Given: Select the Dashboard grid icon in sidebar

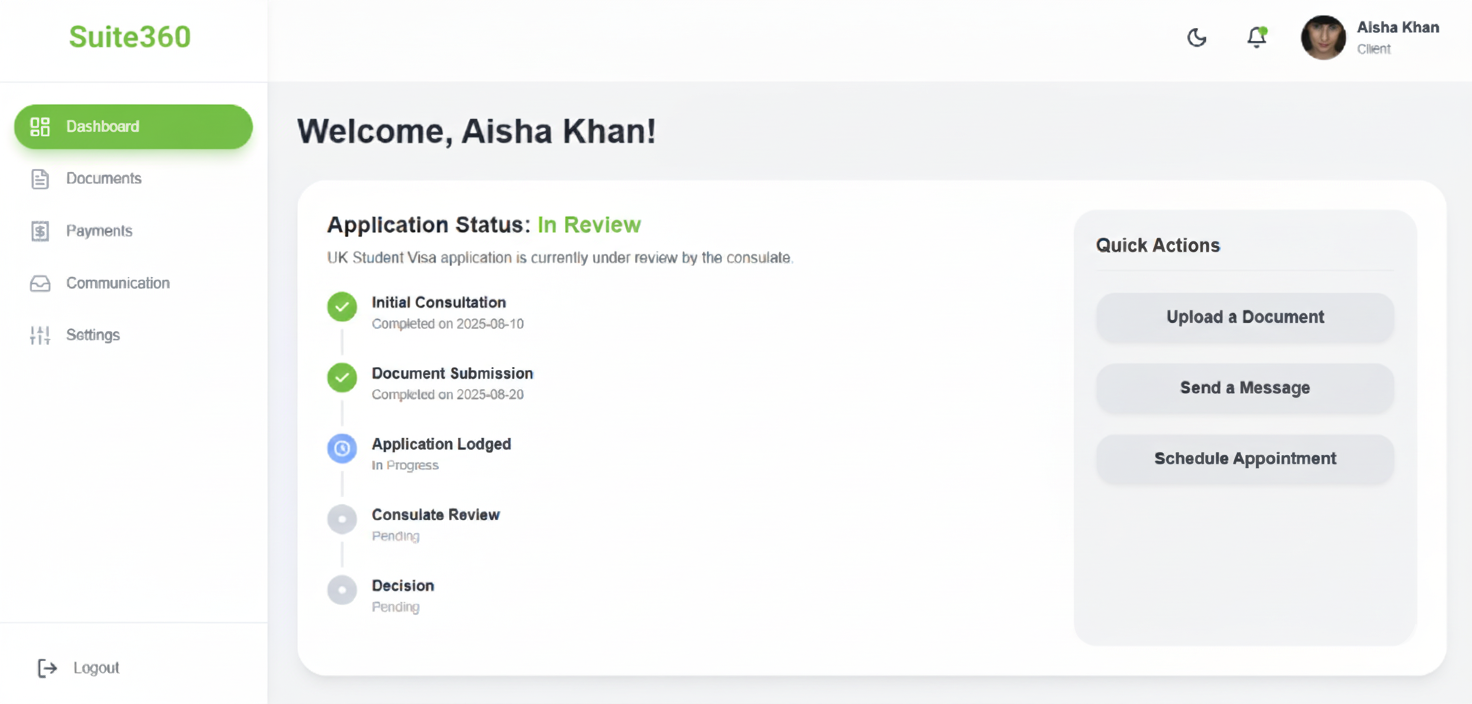Looking at the screenshot, I should pyautogui.click(x=40, y=127).
